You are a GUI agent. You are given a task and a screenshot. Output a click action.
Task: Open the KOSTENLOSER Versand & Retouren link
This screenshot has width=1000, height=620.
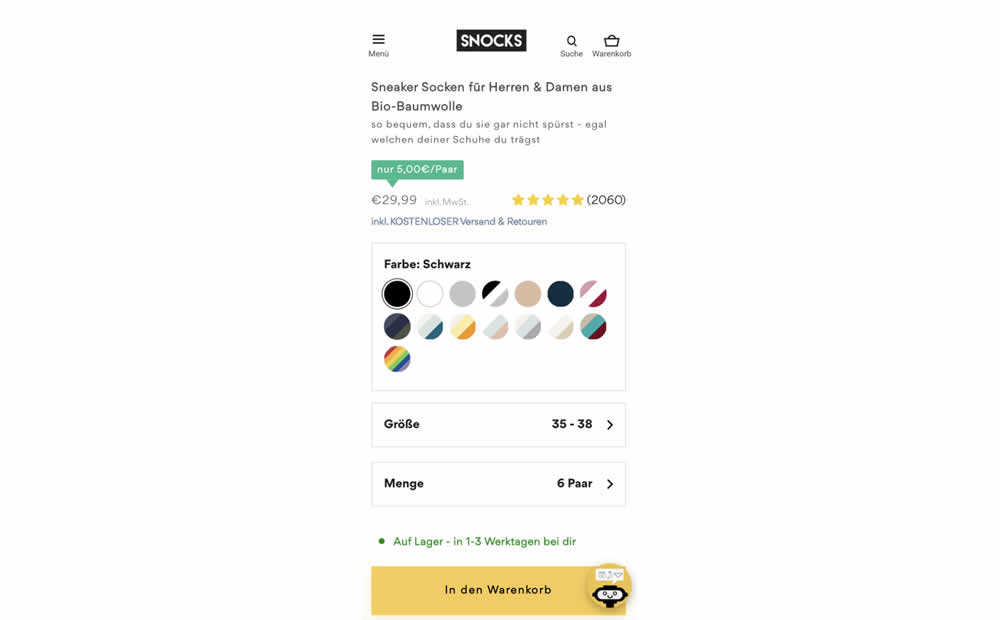(x=459, y=221)
